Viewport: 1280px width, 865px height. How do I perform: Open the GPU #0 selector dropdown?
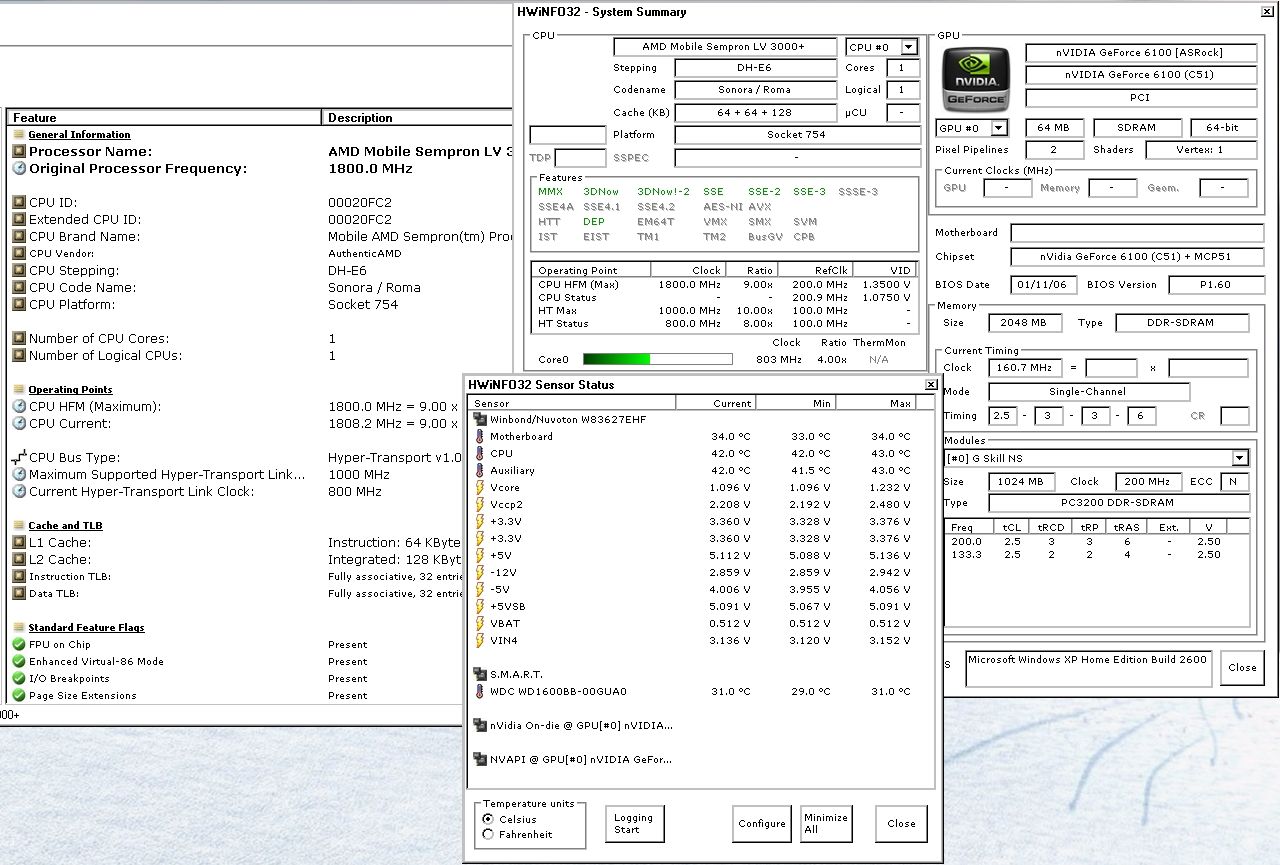tap(999, 128)
